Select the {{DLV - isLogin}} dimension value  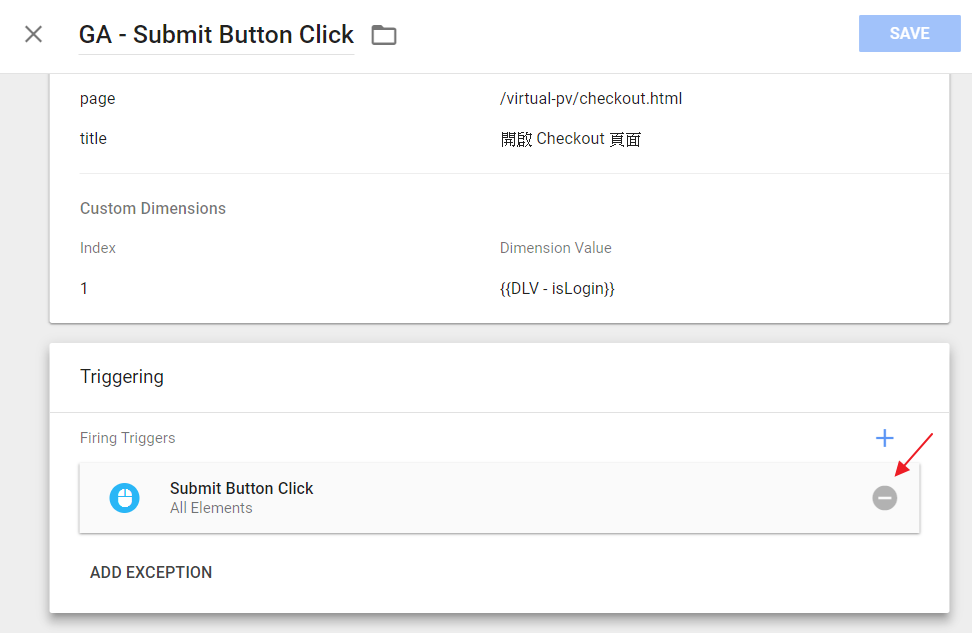[x=557, y=288]
